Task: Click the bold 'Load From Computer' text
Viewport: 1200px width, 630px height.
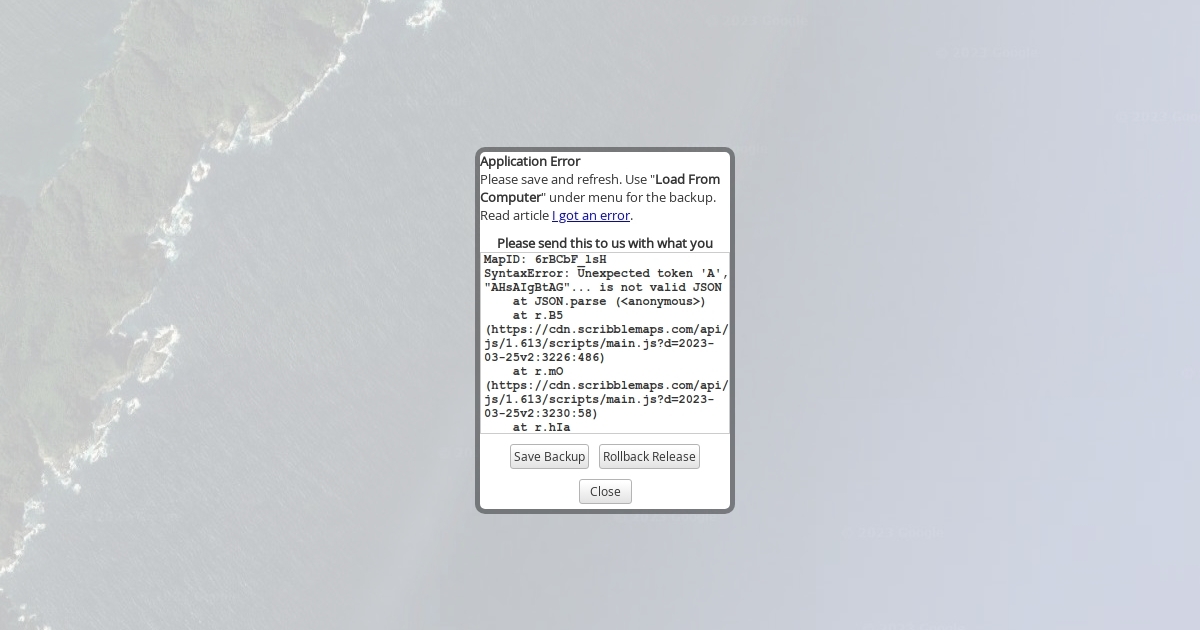Action: click(x=600, y=188)
